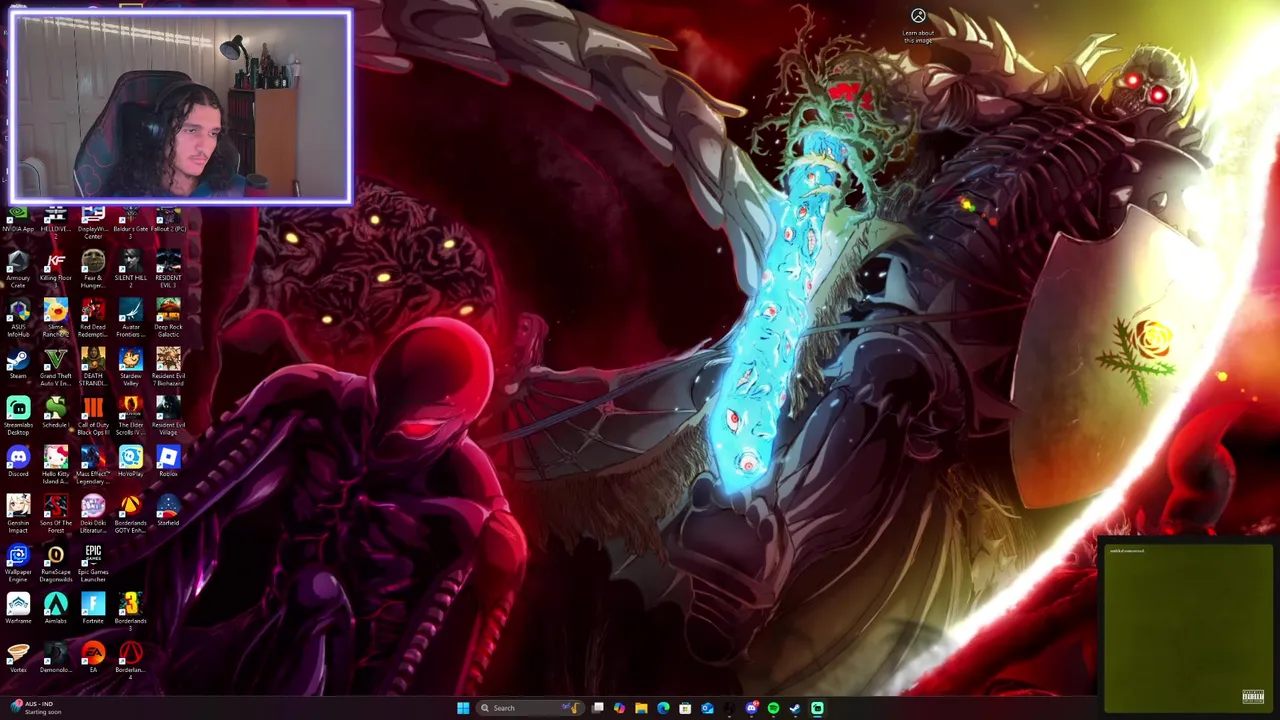Open Genshin Impact shortcut
This screenshot has height=720, width=1280.
point(18,514)
